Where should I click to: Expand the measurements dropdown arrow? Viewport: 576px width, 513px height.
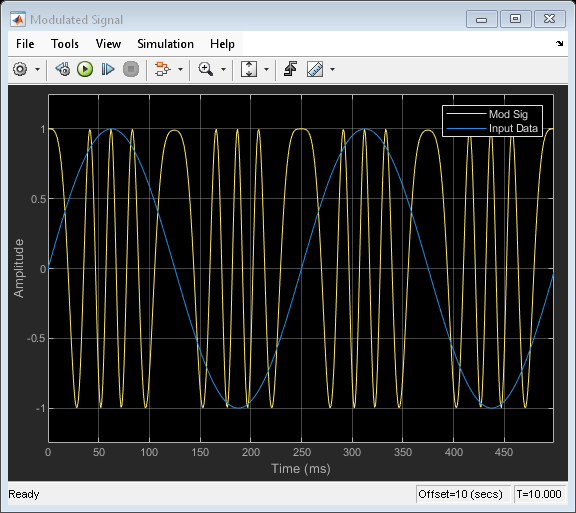(332, 69)
